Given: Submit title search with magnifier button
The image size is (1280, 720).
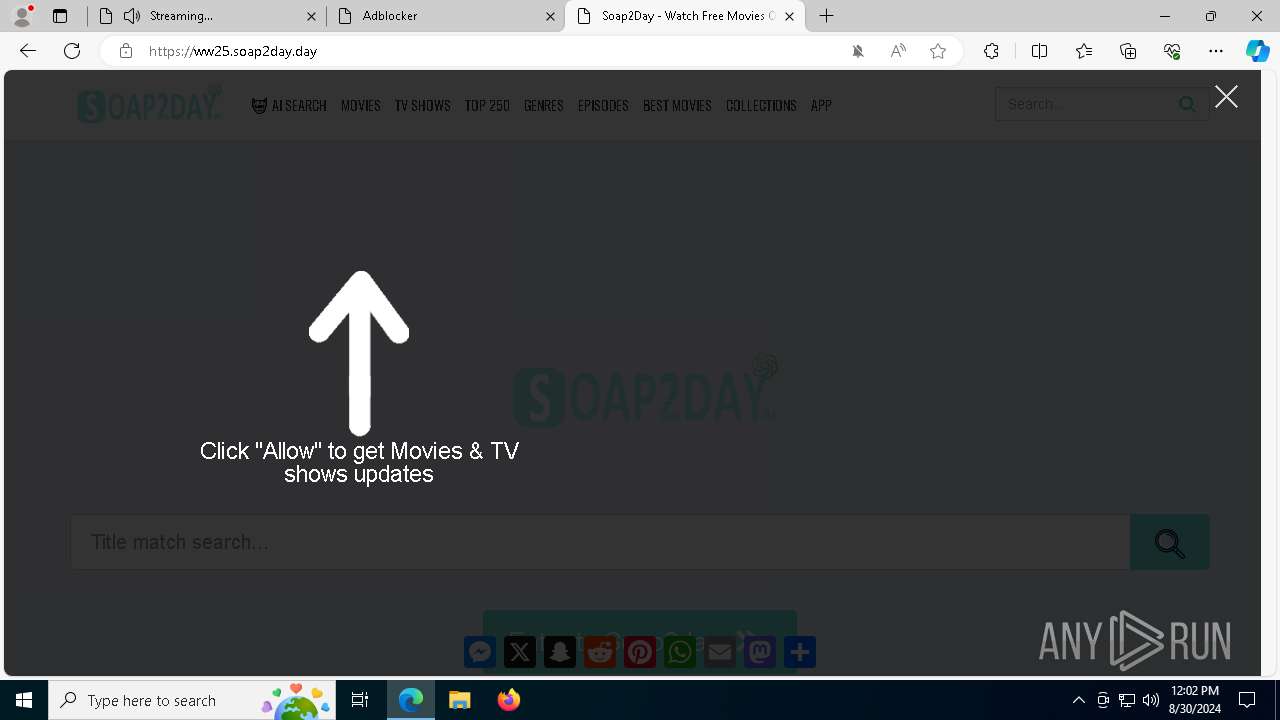Looking at the screenshot, I should [1169, 542].
